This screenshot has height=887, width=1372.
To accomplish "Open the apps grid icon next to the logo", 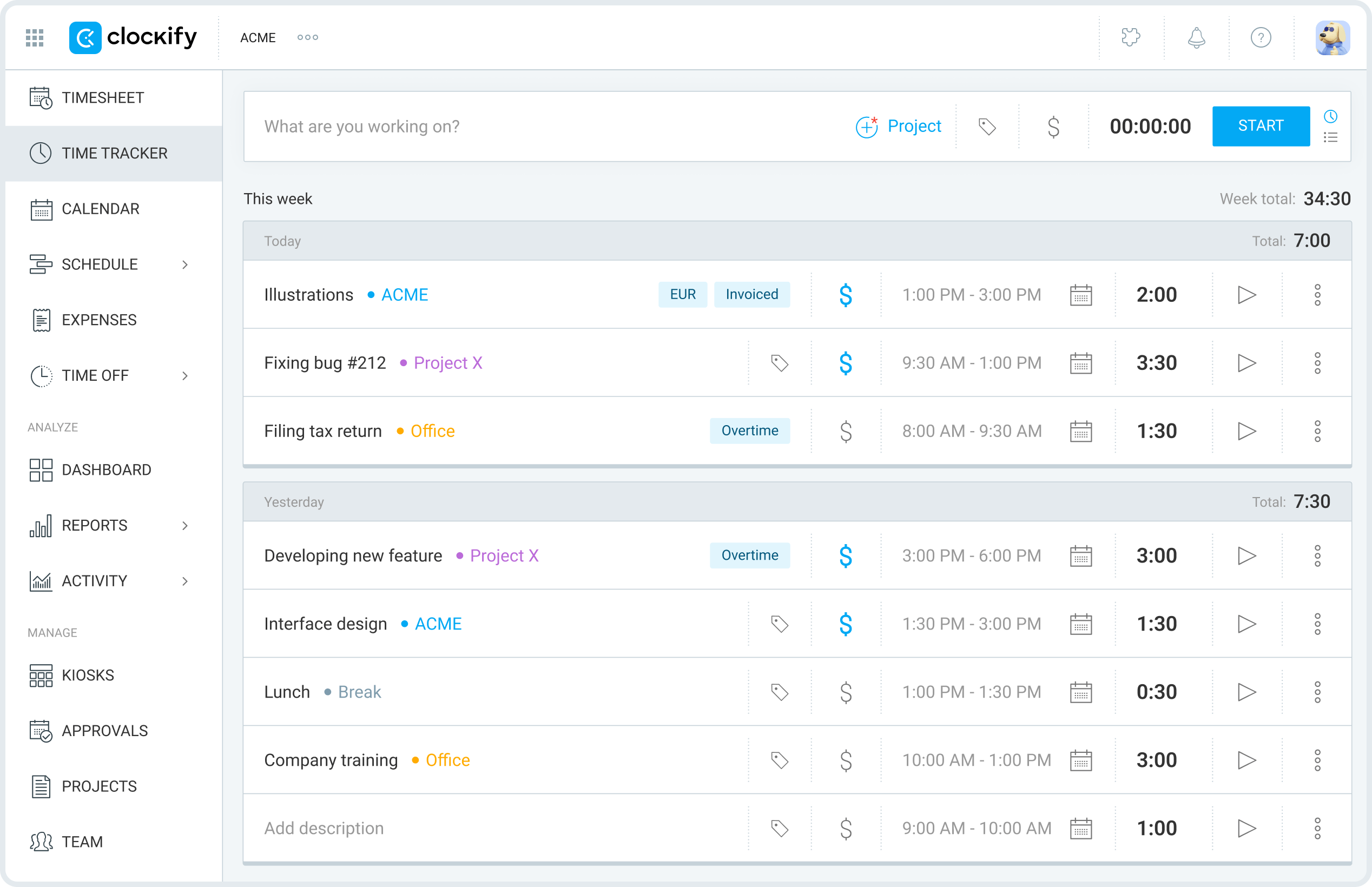I will pyautogui.click(x=34, y=37).
